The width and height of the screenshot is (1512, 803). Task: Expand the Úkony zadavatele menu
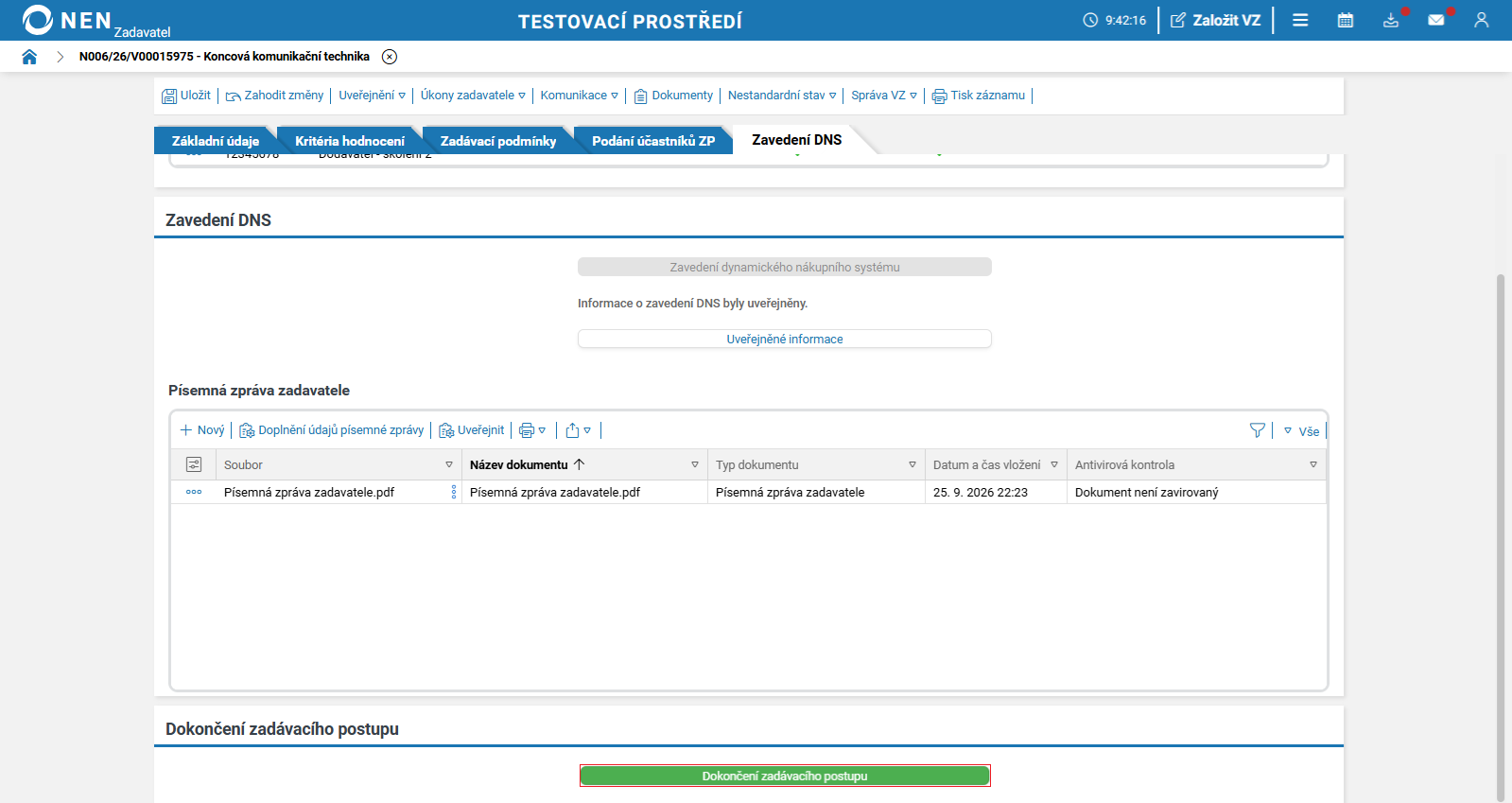[473, 96]
